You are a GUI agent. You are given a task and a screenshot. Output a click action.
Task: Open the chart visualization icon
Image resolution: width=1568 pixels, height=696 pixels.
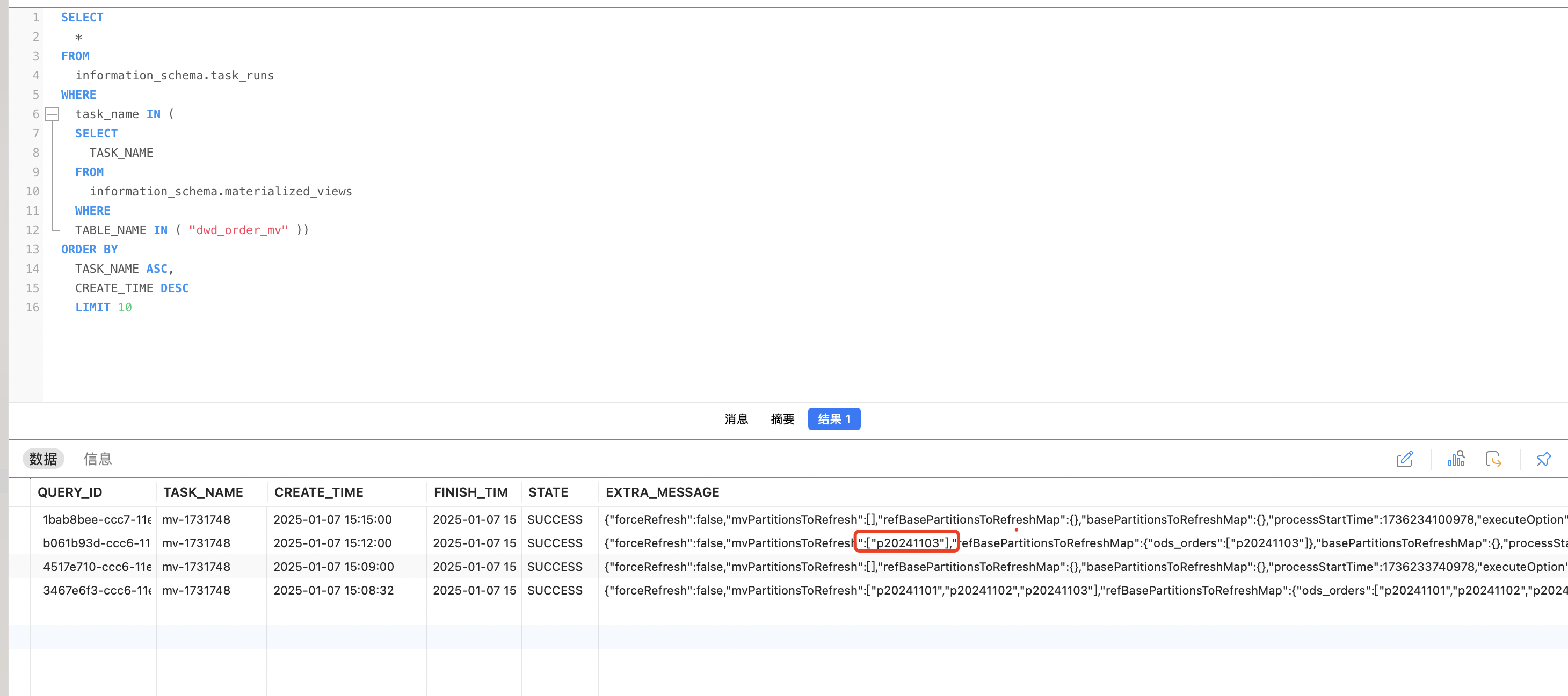[1456, 459]
